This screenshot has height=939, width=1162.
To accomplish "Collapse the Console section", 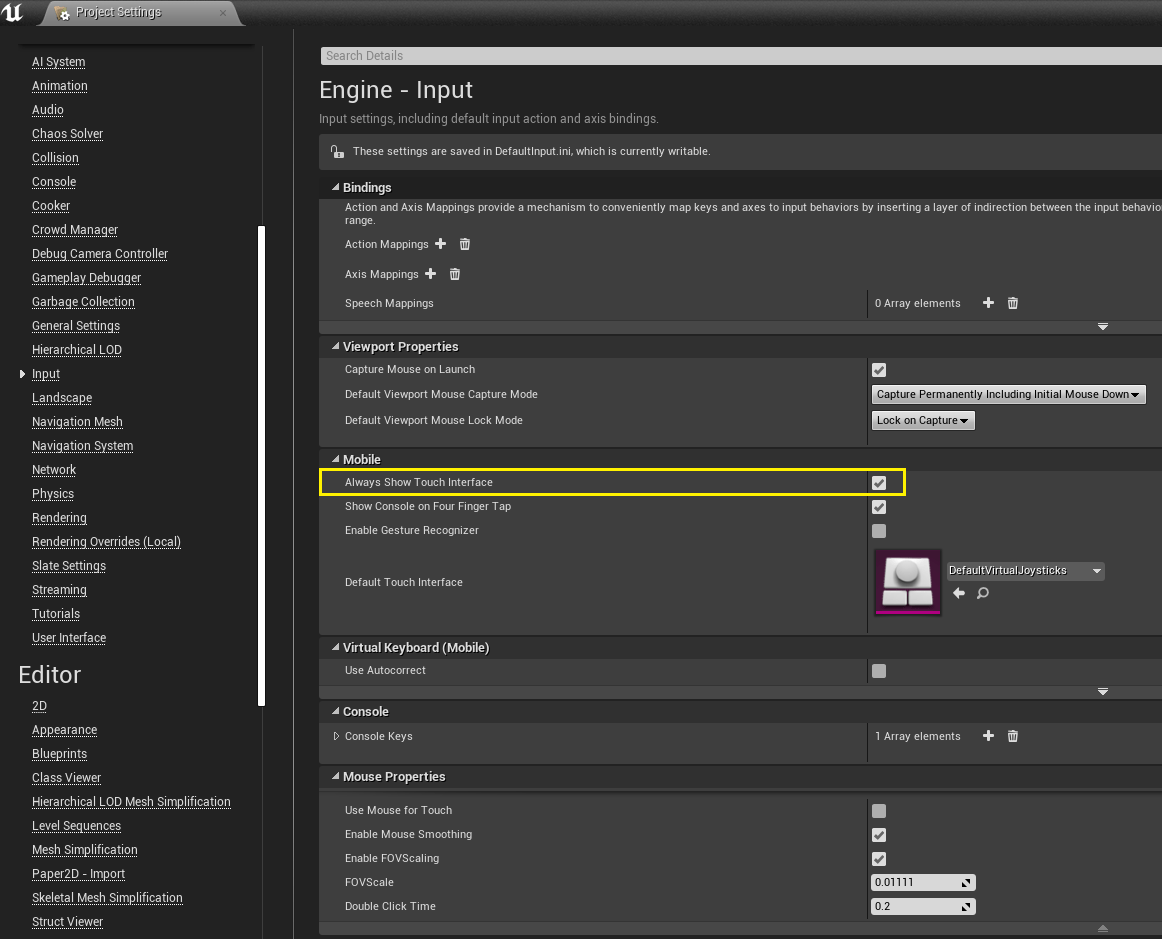I will (x=336, y=711).
